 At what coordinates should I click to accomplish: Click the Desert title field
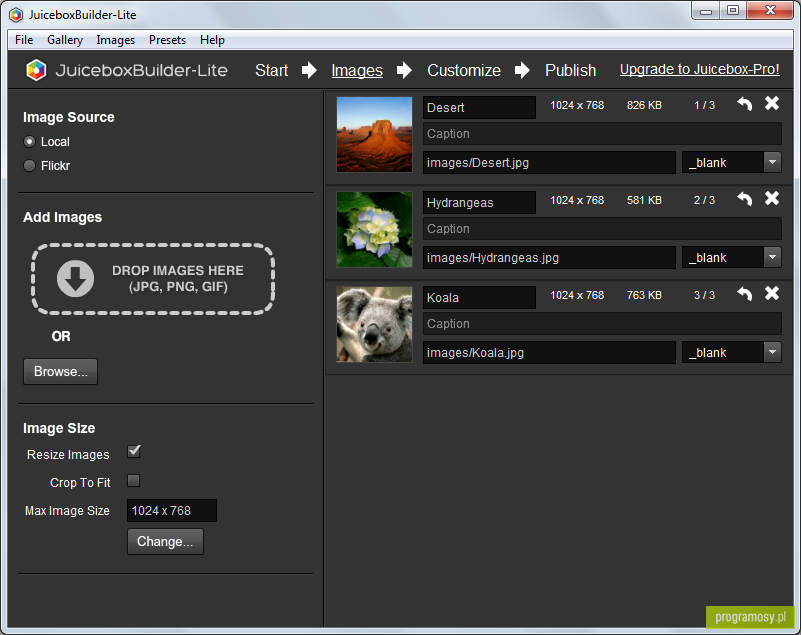[x=479, y=108]
